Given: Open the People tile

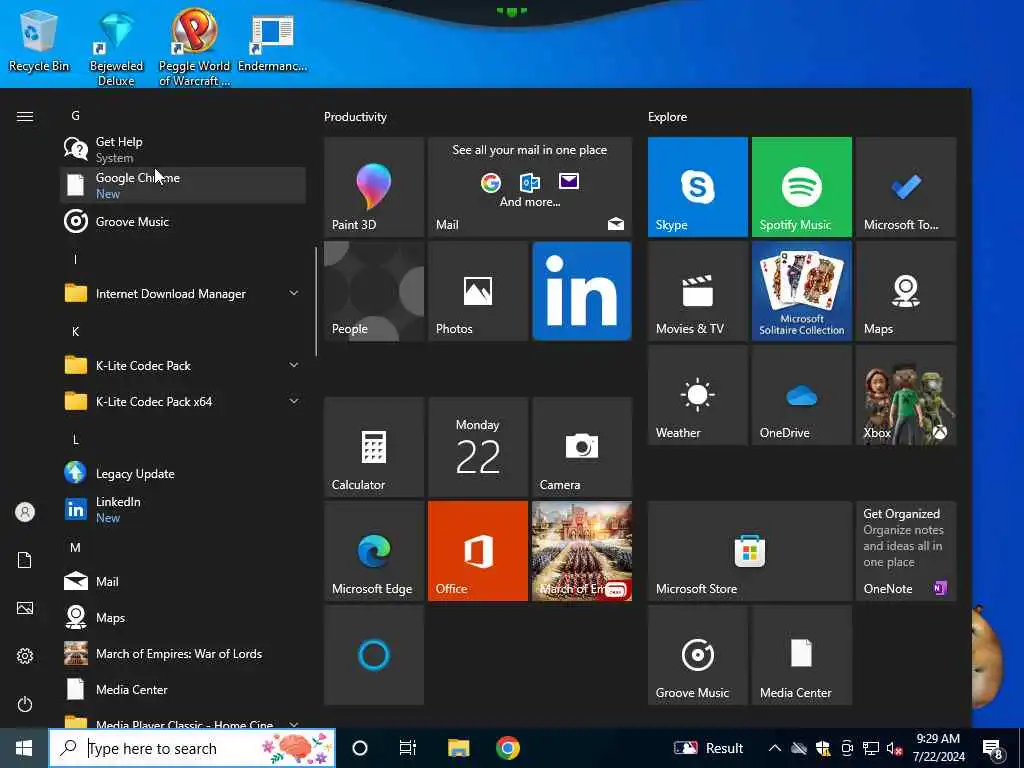Looking at the screenshot, I should pos(374,291).
